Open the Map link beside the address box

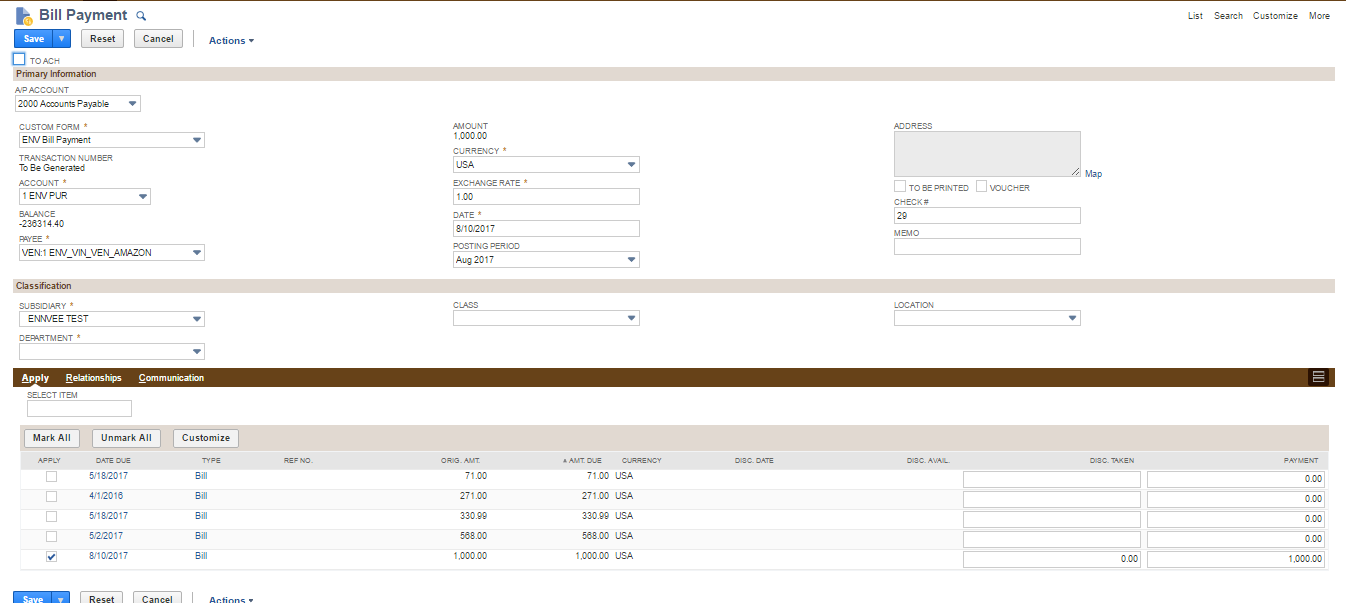click(x=1093, y=173)
